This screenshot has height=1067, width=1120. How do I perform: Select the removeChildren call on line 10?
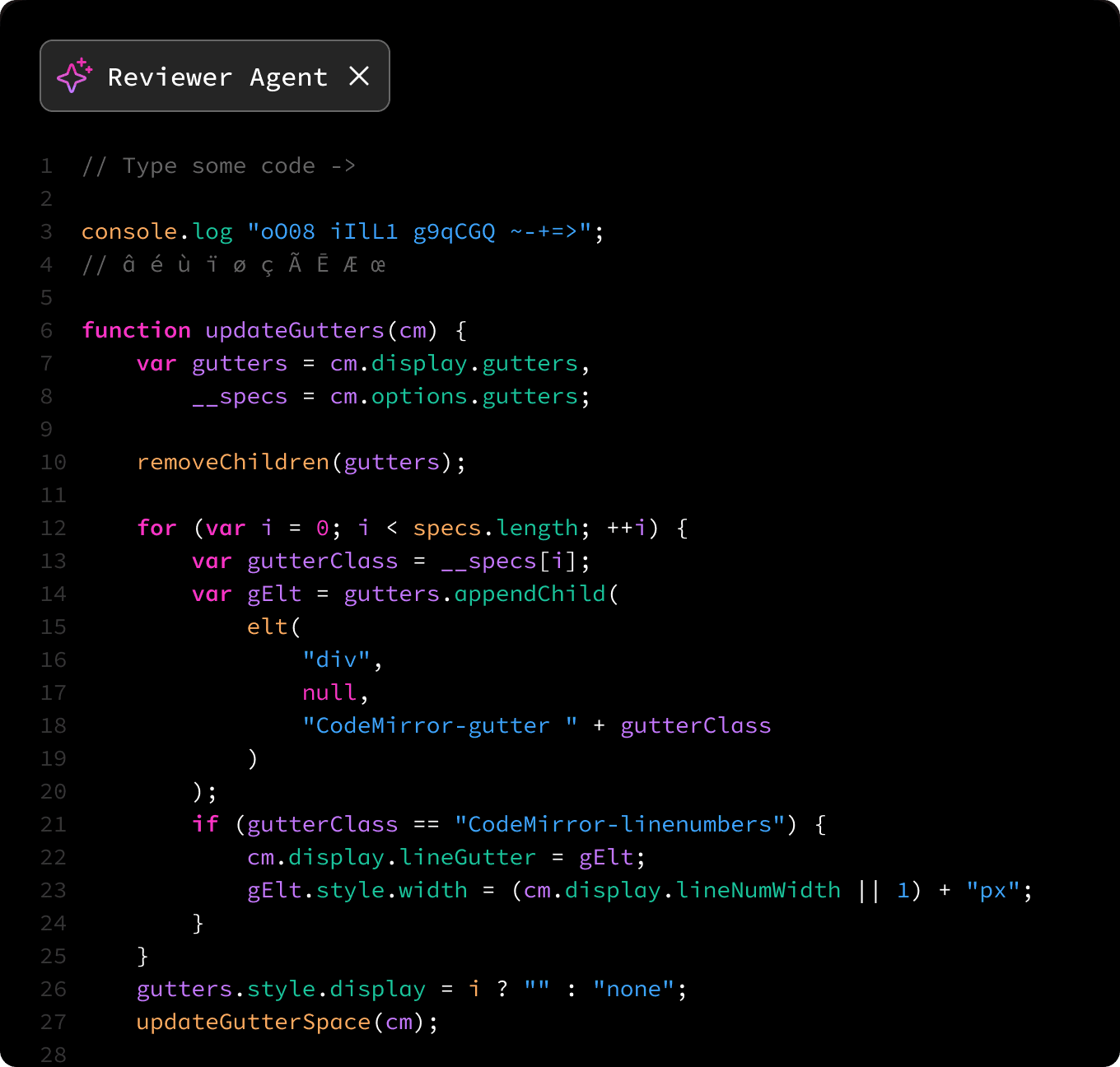[x=233, y=462]
